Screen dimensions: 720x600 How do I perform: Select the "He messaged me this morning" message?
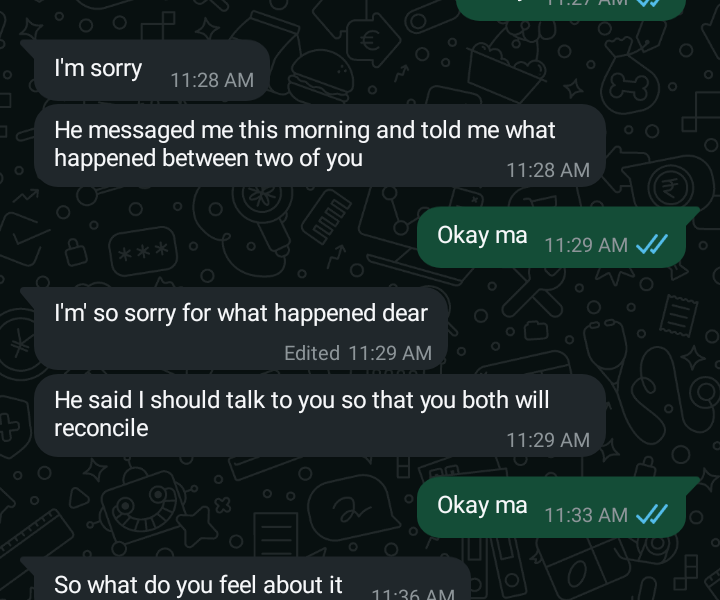pyautogui.click(x=304, y=143)
